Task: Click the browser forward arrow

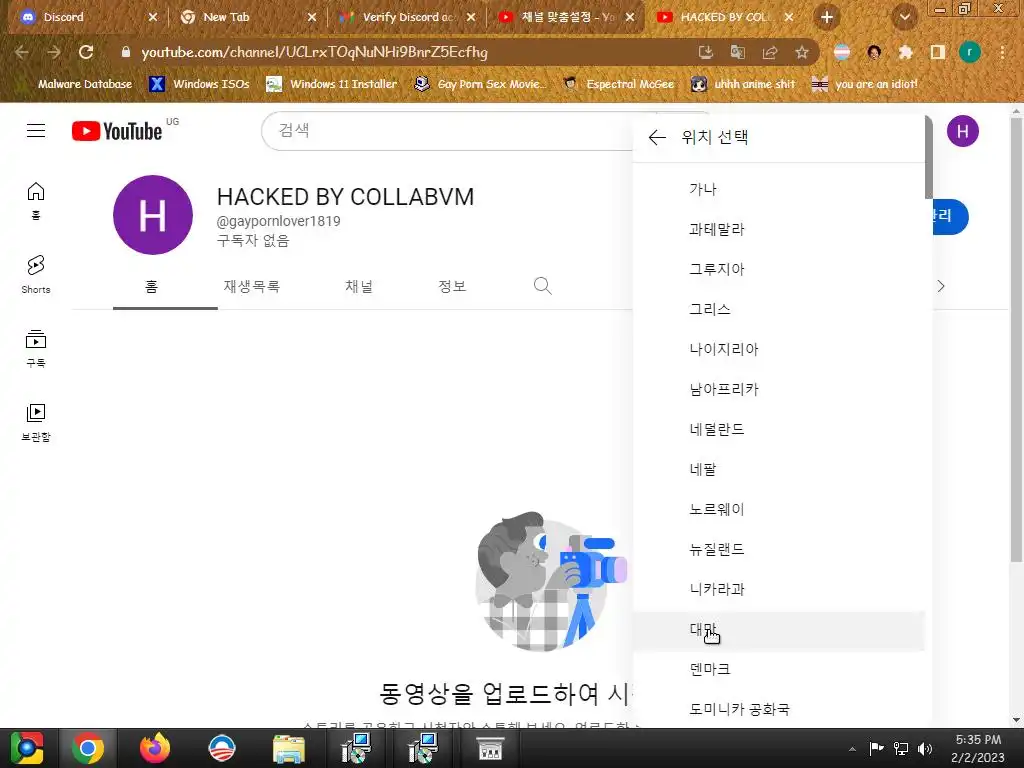Action: pyautogui.click(x=54, y=52)
